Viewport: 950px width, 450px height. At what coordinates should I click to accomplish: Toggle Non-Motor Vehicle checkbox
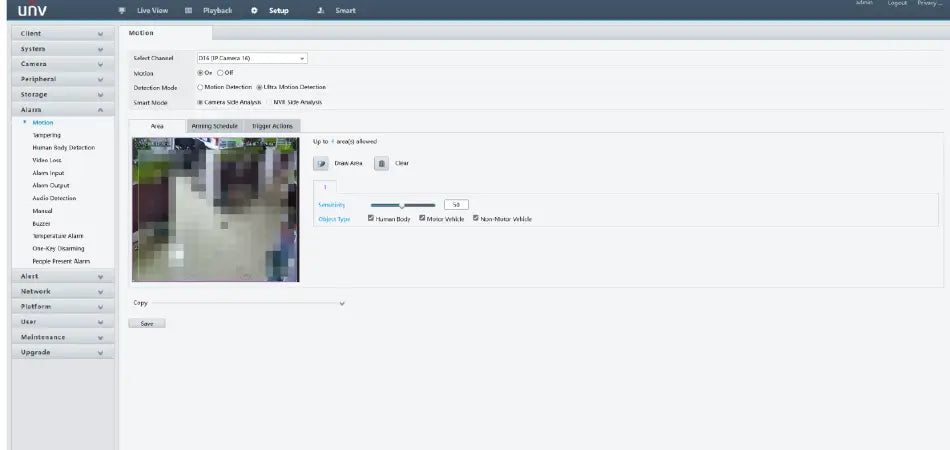click(476, 219)
